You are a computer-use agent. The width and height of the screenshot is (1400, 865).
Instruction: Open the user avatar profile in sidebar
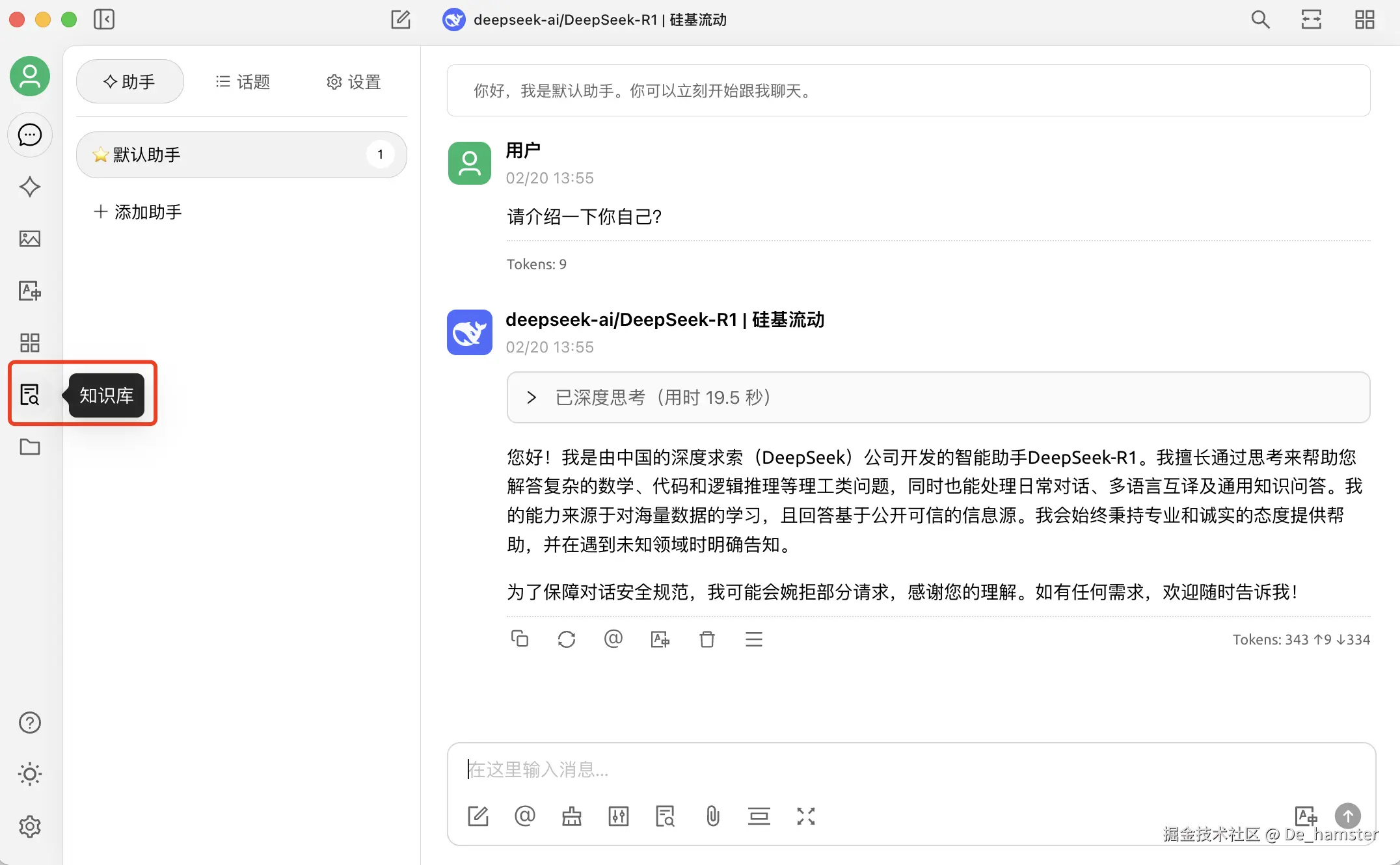30,76
